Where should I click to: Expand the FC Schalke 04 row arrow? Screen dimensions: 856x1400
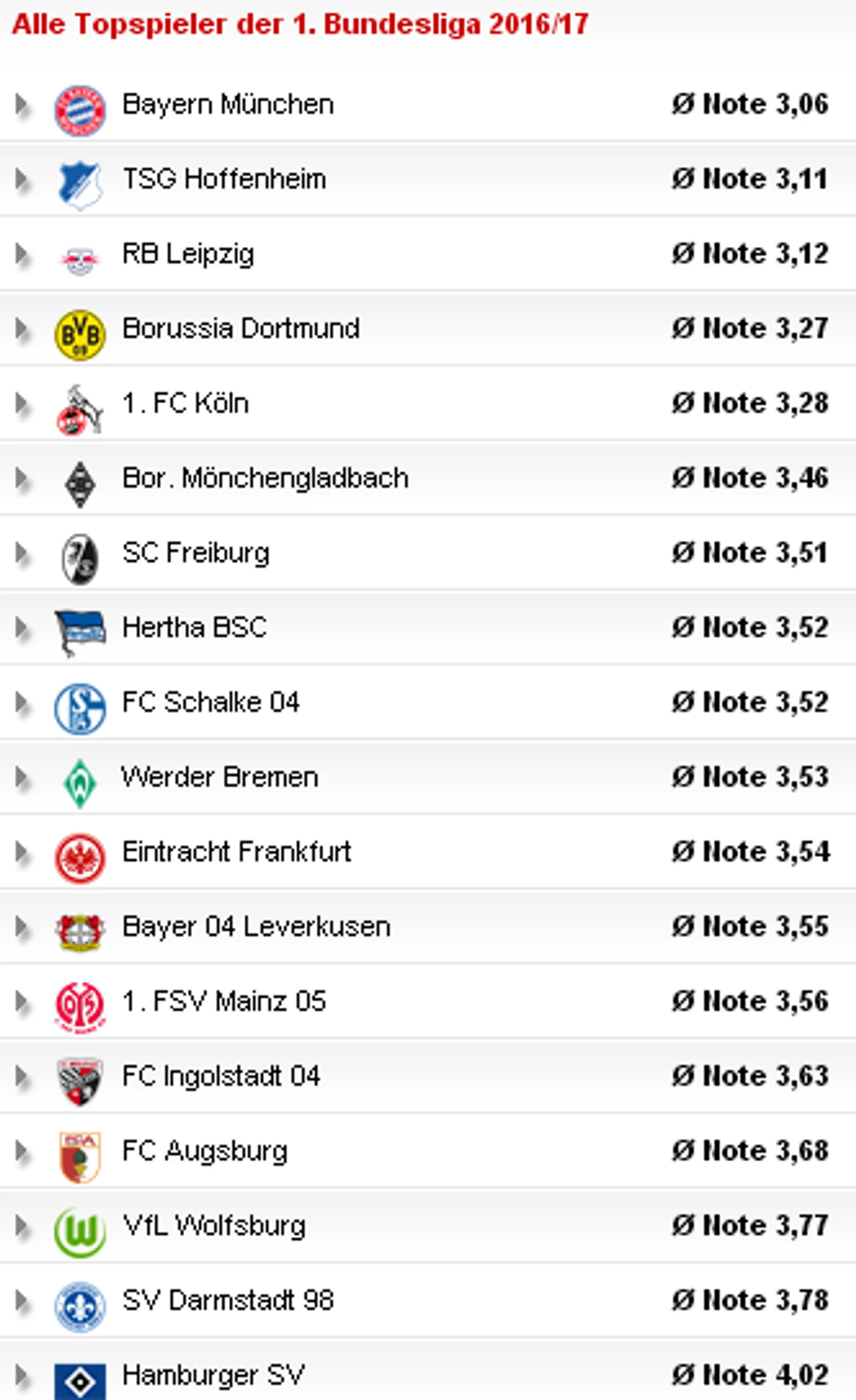[x=22, y=703]
